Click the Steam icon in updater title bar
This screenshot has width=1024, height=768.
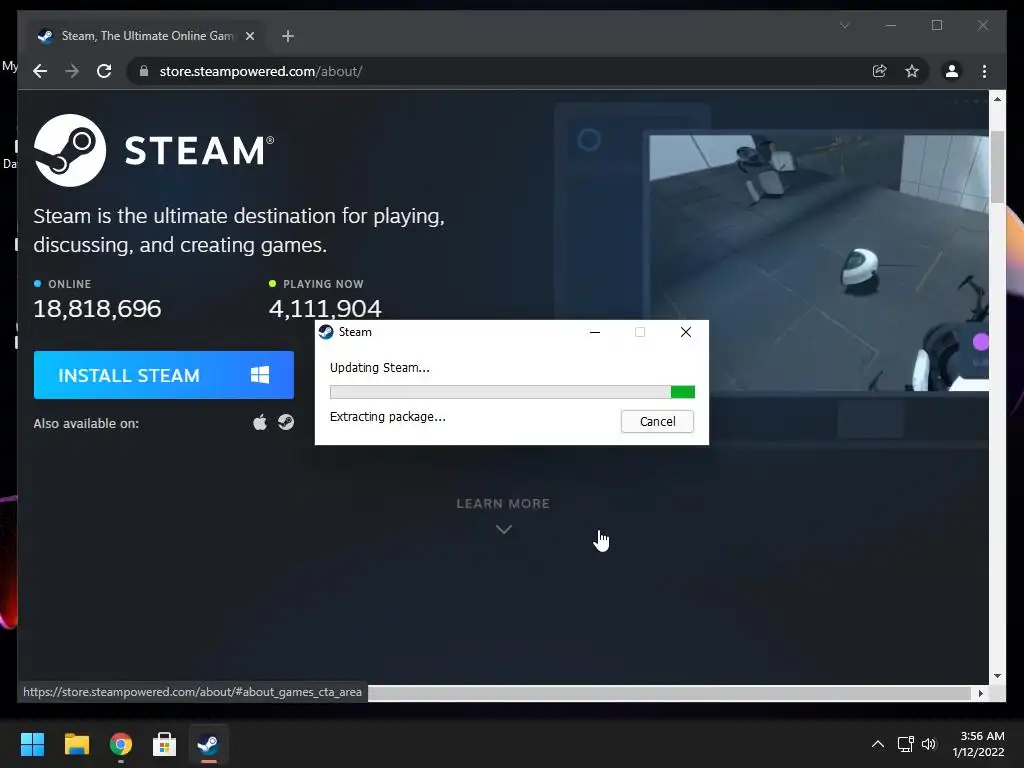[326, 332]
